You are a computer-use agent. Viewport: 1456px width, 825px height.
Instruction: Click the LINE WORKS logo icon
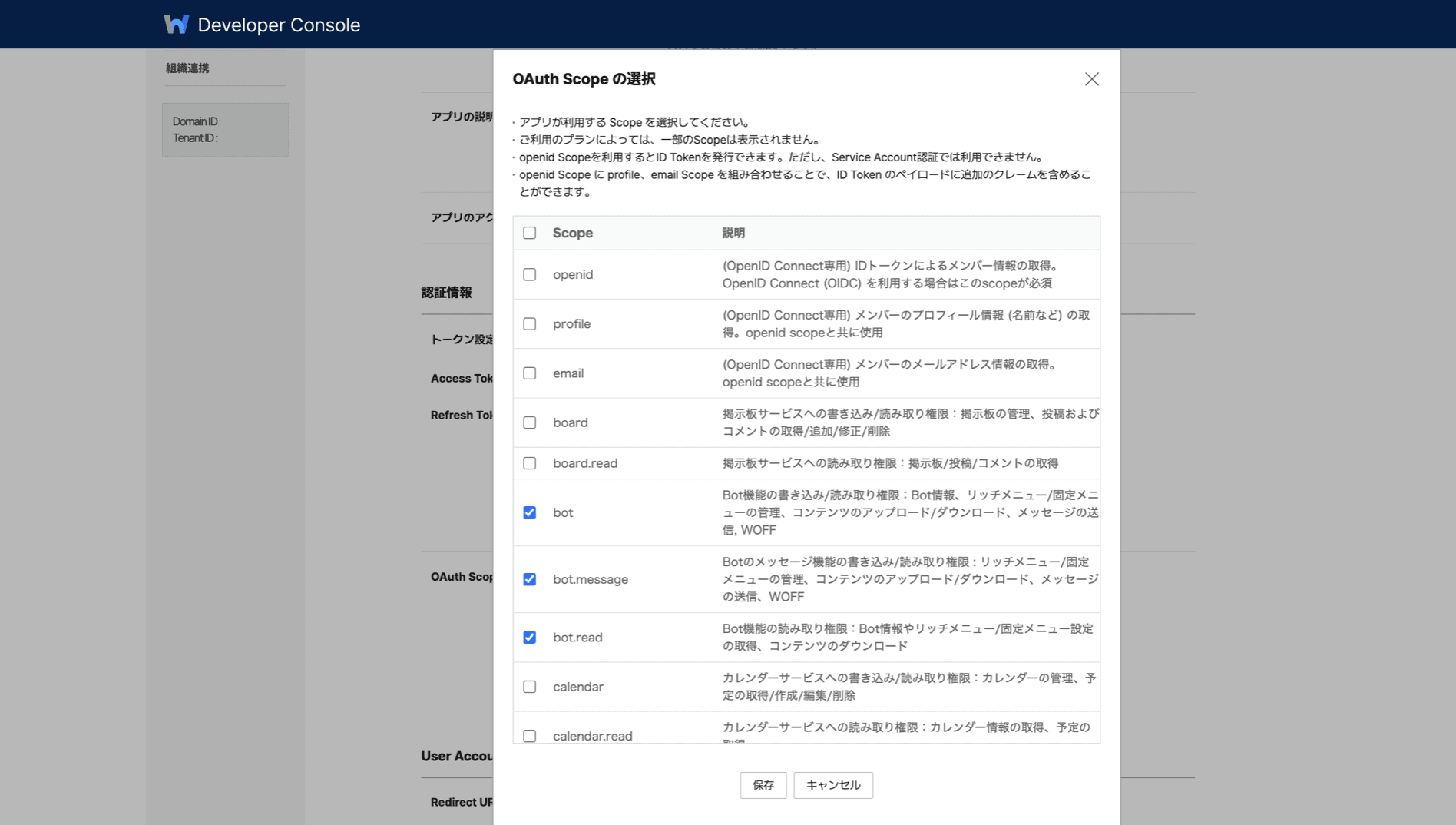176,25
